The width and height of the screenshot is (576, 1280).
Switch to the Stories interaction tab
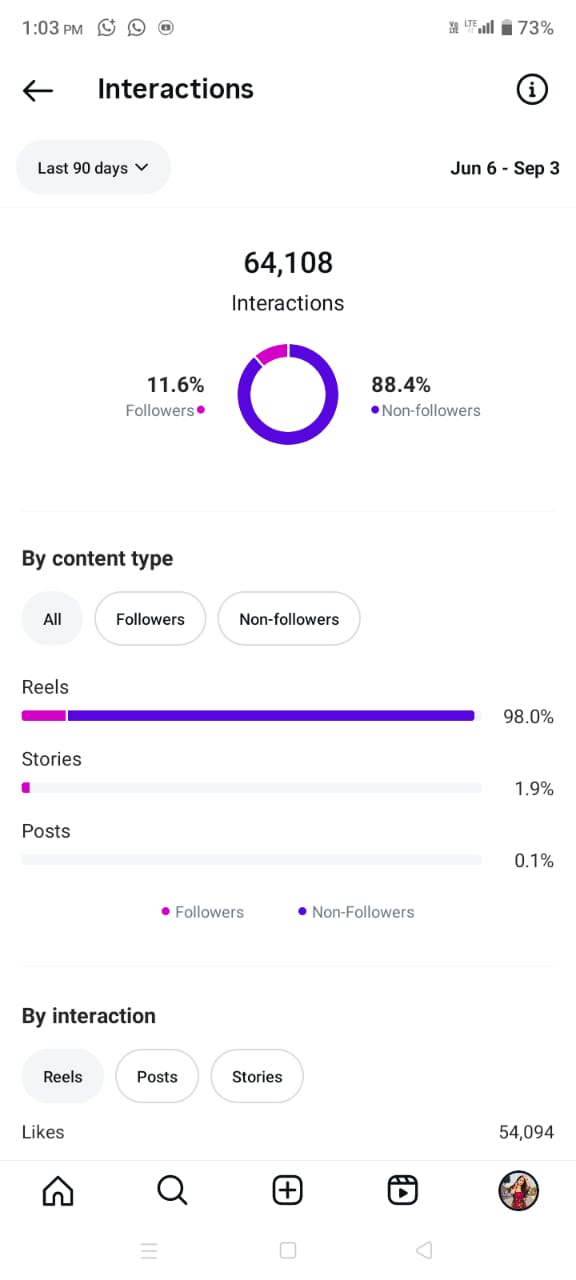coord(257,1077)
